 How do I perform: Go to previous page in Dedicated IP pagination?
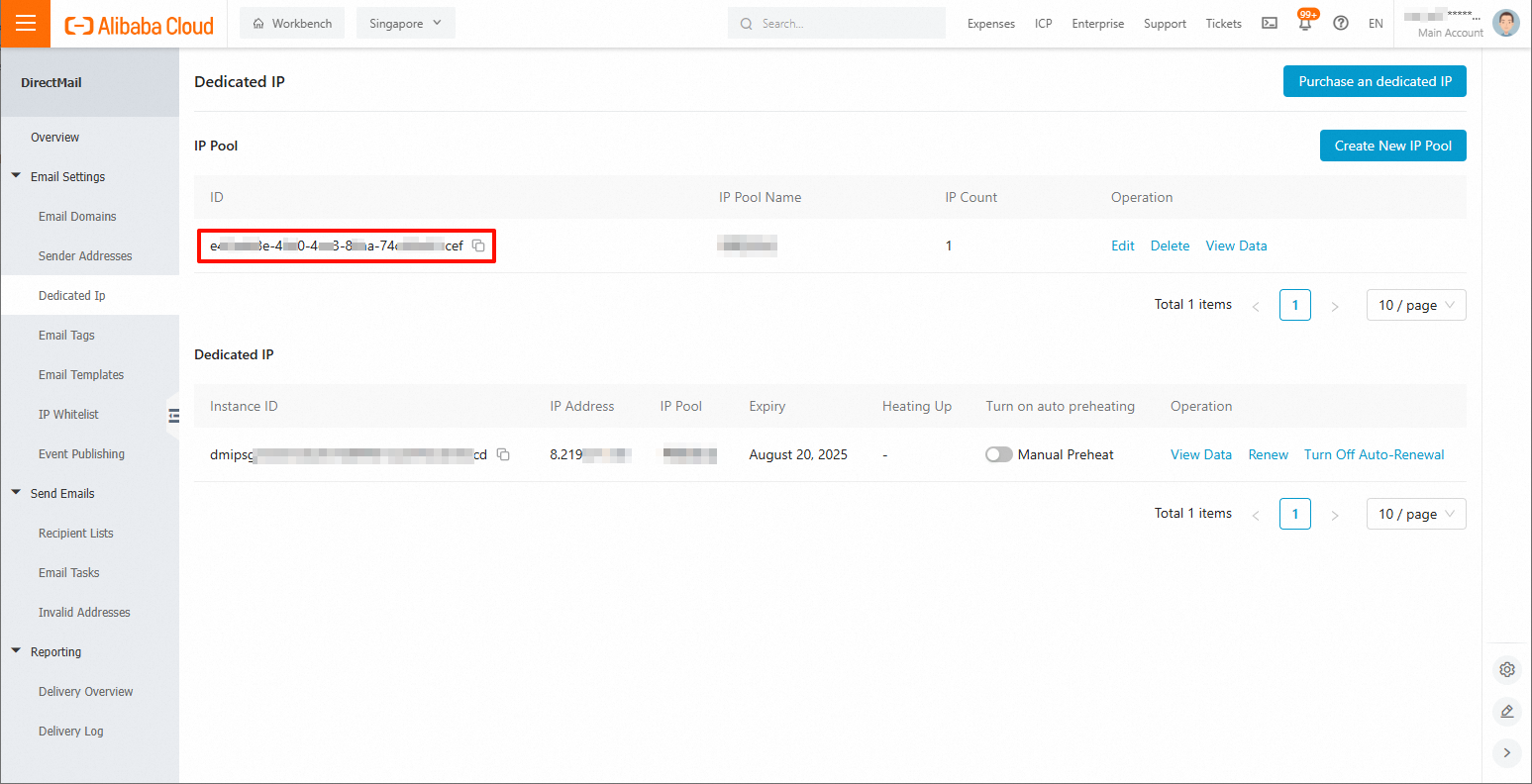1256,514
